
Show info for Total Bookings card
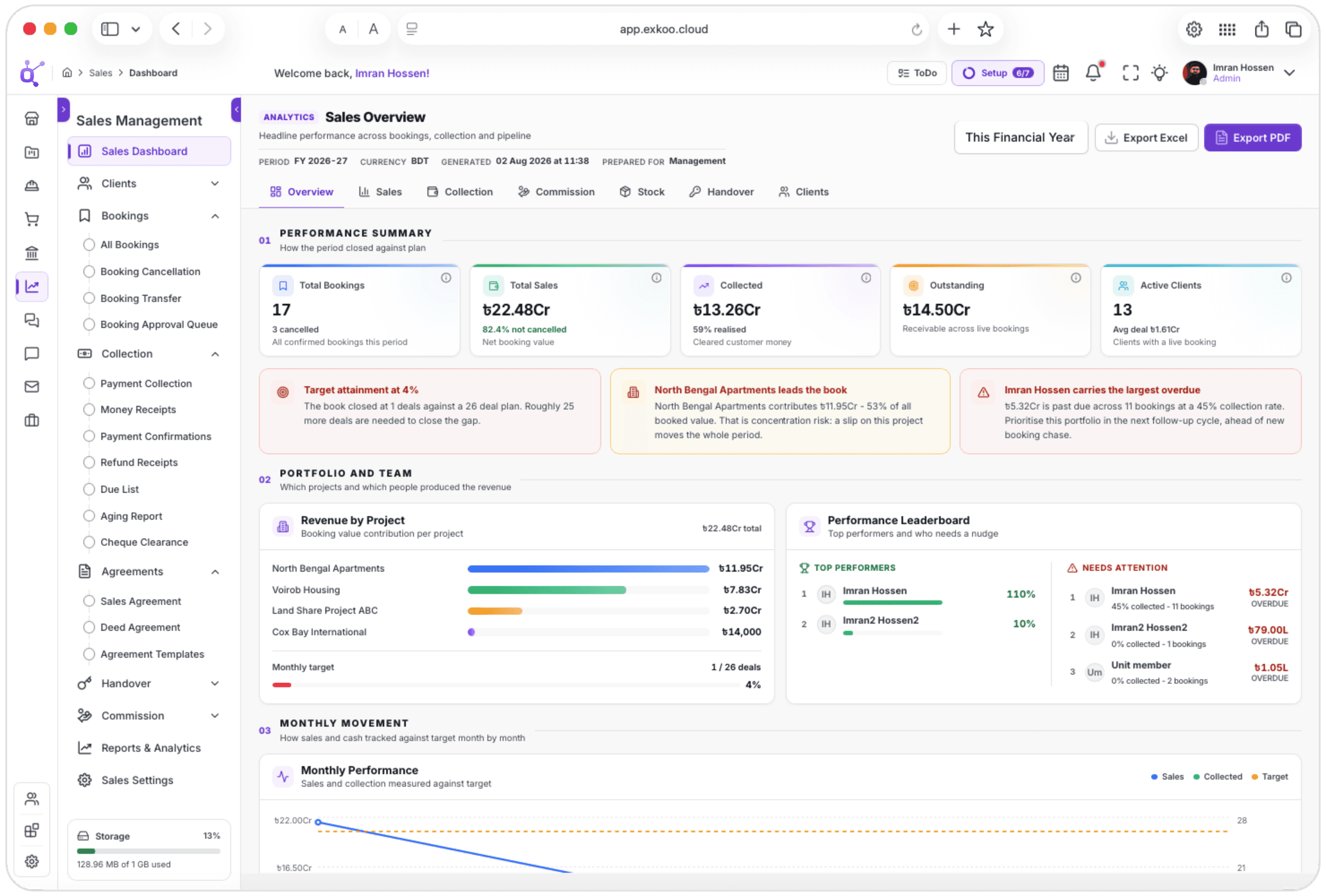pos(446,278)
